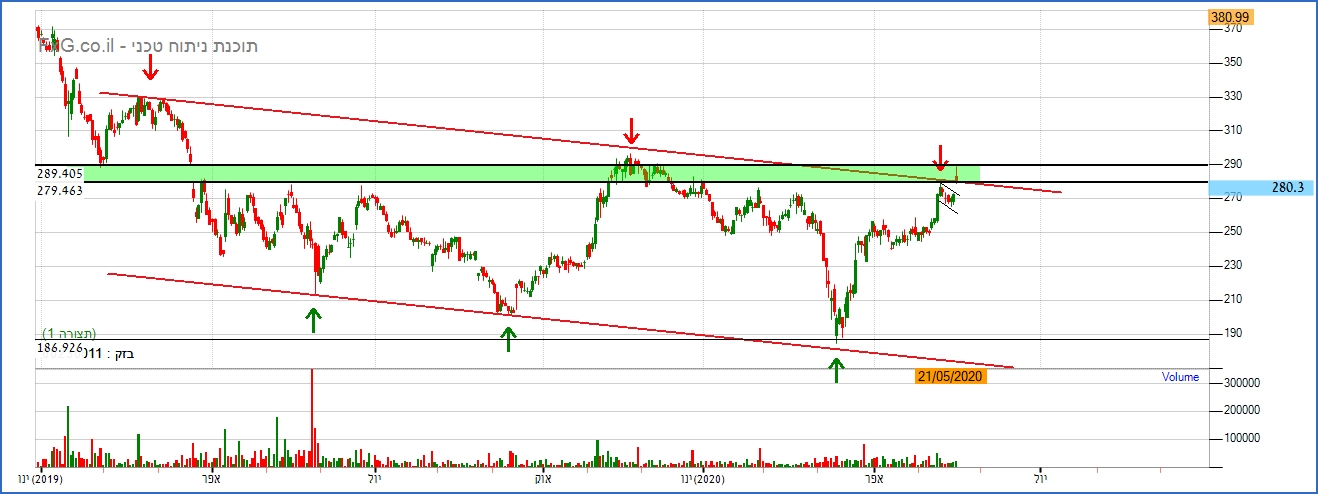Viewport: 1318px width, 494px height.
Task: Click the tallest red volume bar
Action: (312, 418)
